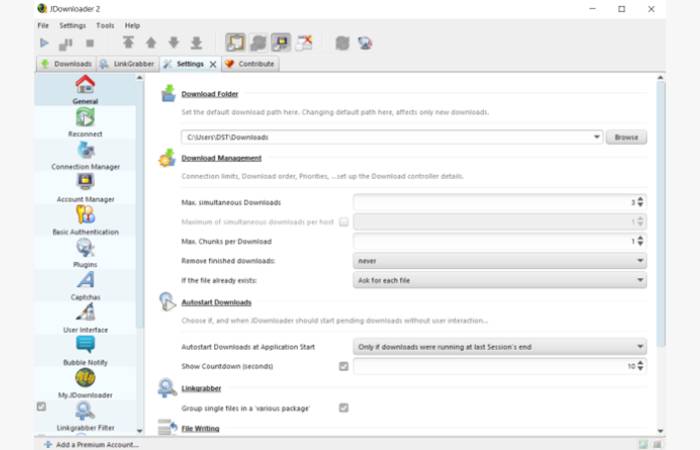The width and height of the screenshot is (700, 450).
Task: Click the reconnect globe toolbar icon
Action: point(365,43)
